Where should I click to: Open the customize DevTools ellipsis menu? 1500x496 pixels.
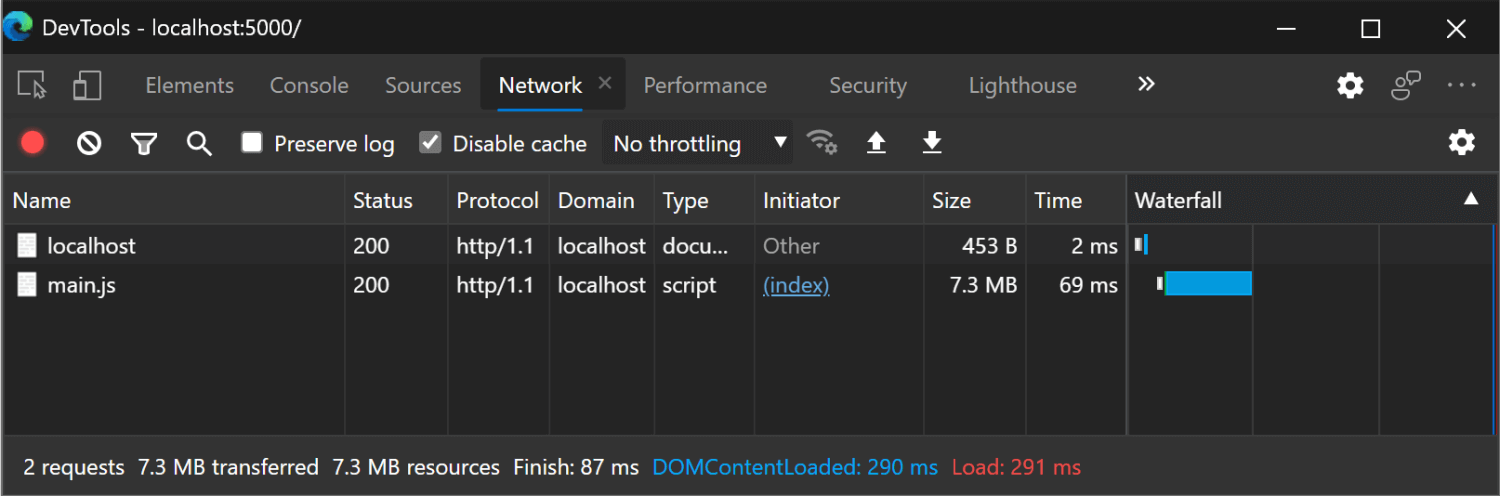tap(1462, 85)
